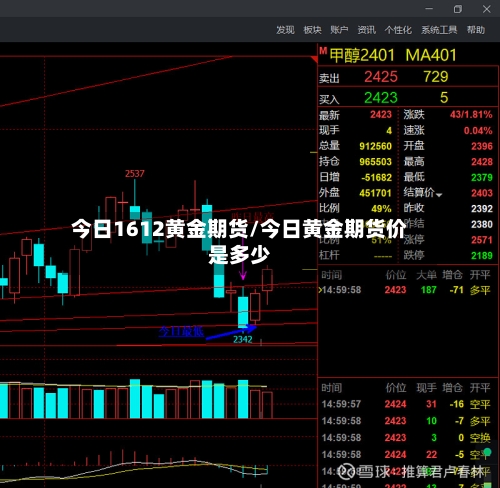The height and width of the screenshot is (488, 500).
Task: Click the 跌停 value 2189
Action: tap(482, 256)
